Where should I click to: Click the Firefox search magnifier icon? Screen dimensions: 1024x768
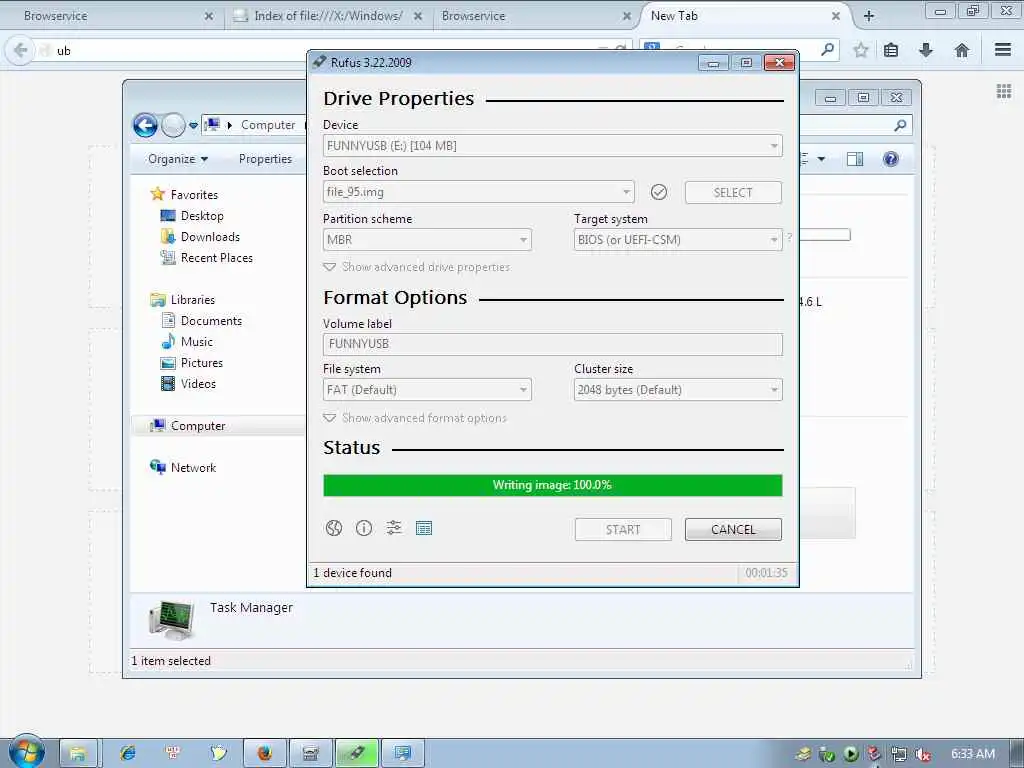coord(827,50)
